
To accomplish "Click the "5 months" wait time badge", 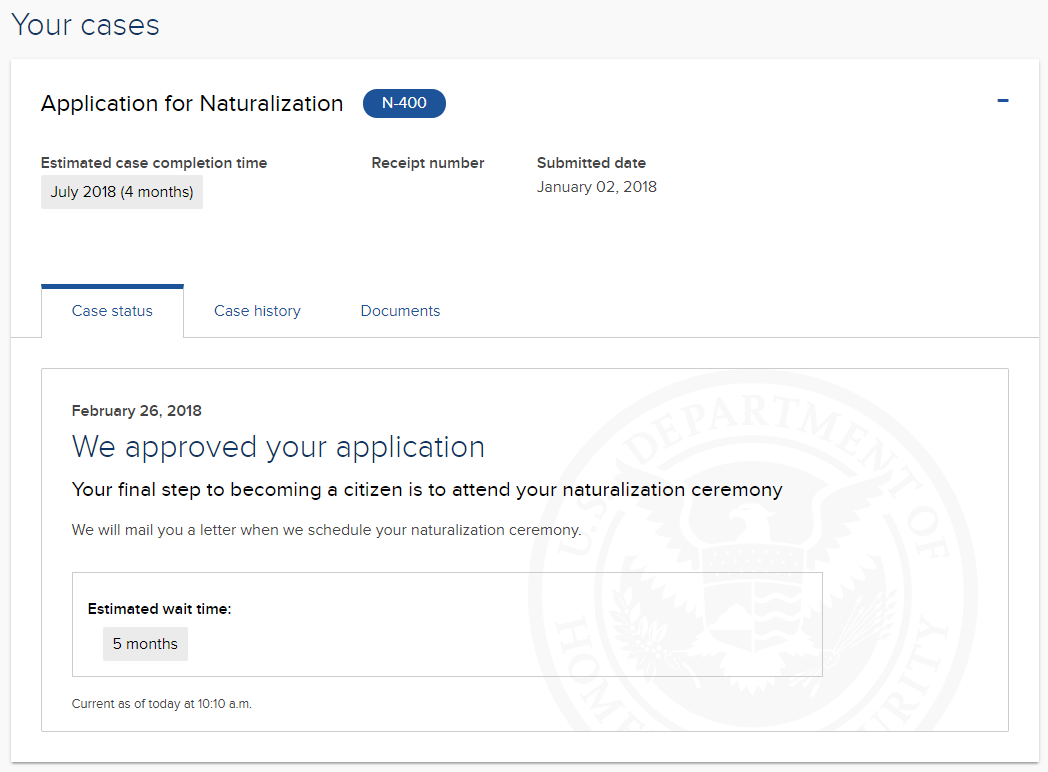I will pyautogui.click(x=145, y=644).
